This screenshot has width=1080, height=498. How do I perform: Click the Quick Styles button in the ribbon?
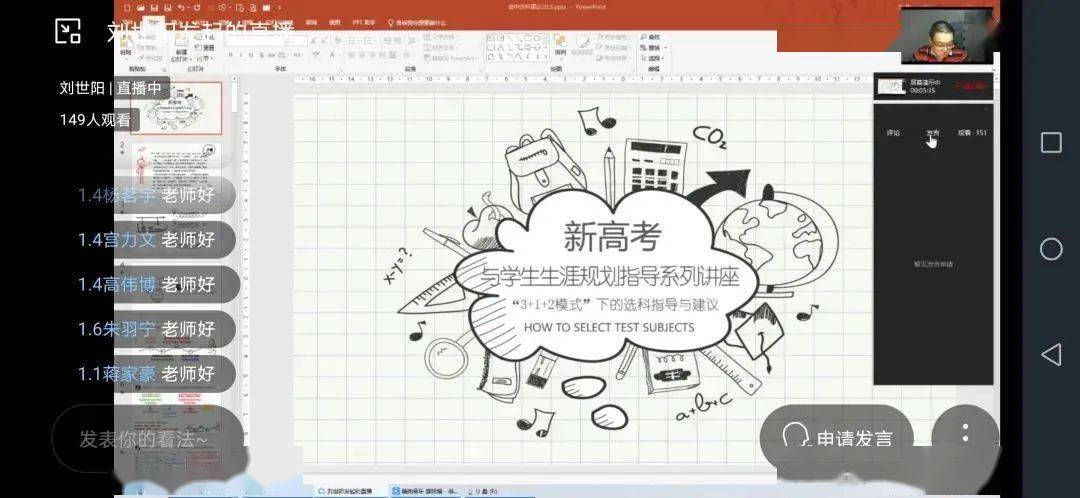(583, 45)
